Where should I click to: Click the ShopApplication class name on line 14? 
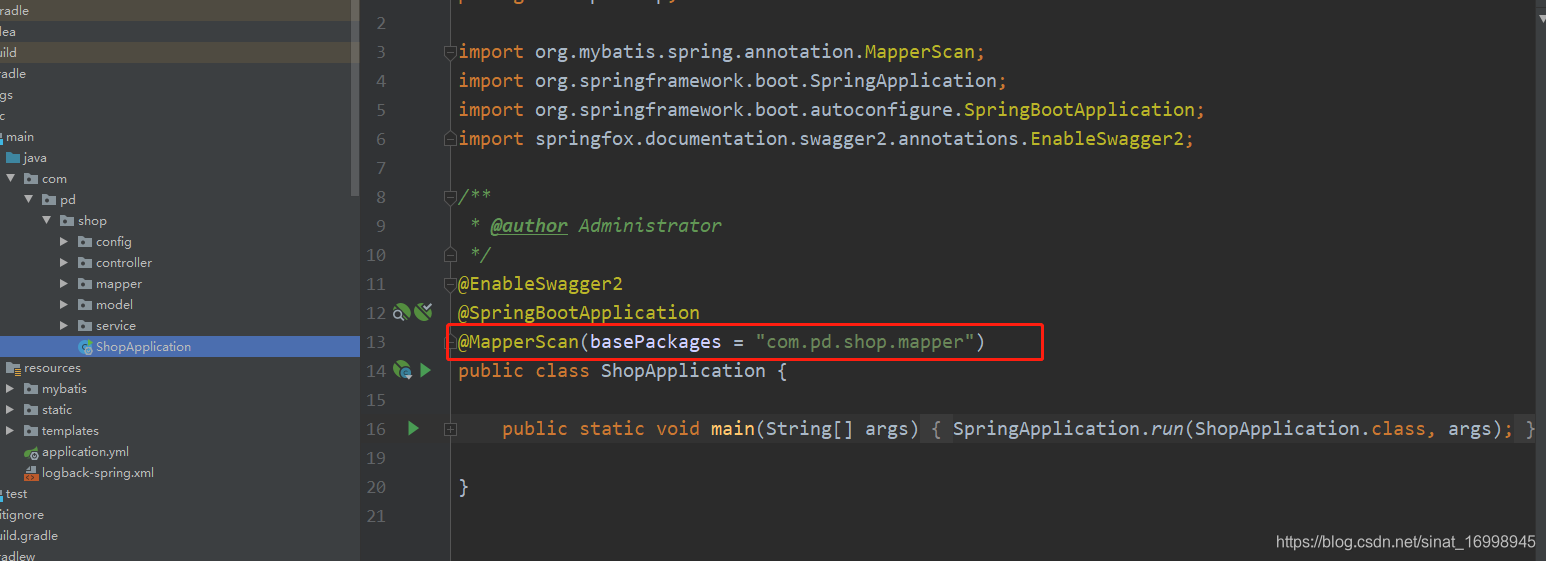click(x=683, y=371)
